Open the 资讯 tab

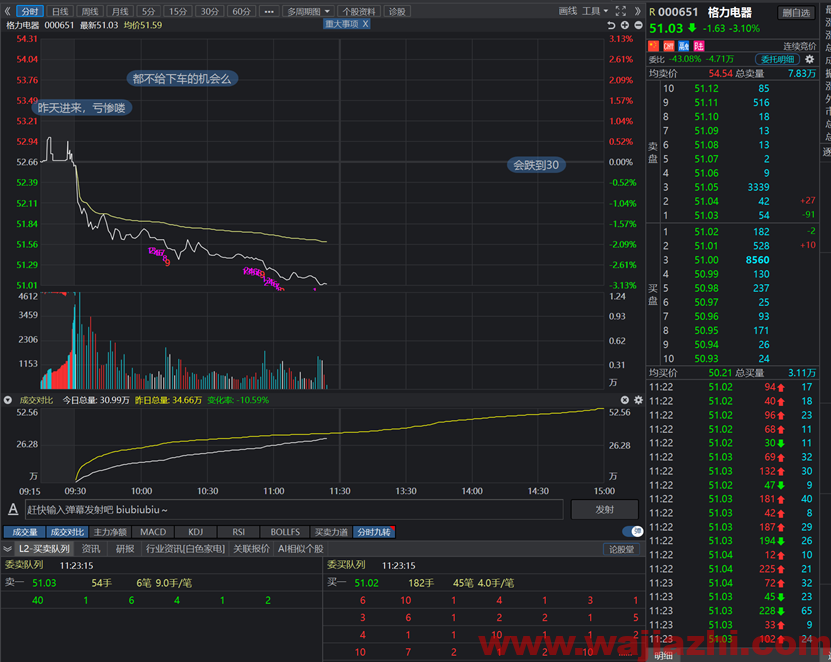coord(91,549)
